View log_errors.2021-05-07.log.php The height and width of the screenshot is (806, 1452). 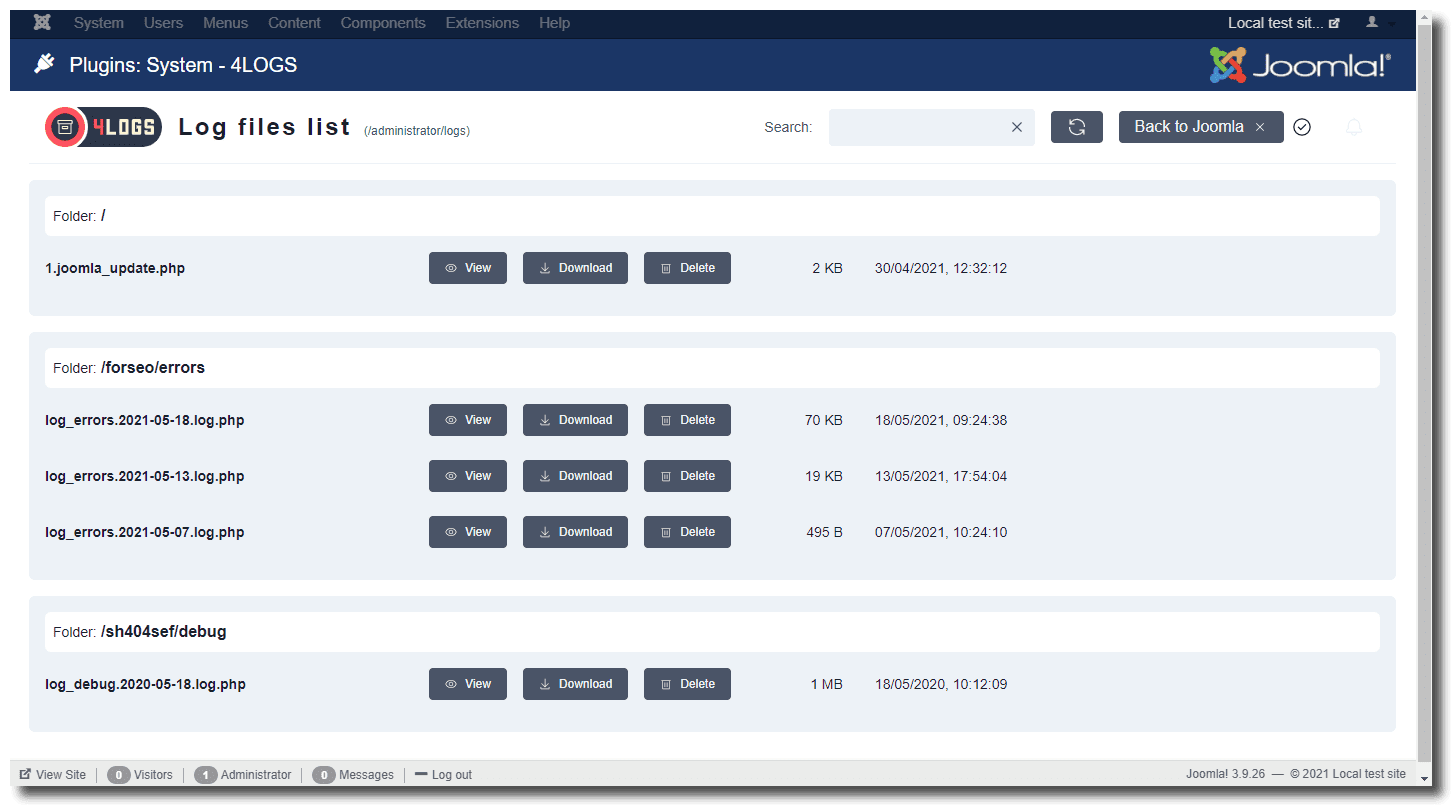click(x=468, y=532)
